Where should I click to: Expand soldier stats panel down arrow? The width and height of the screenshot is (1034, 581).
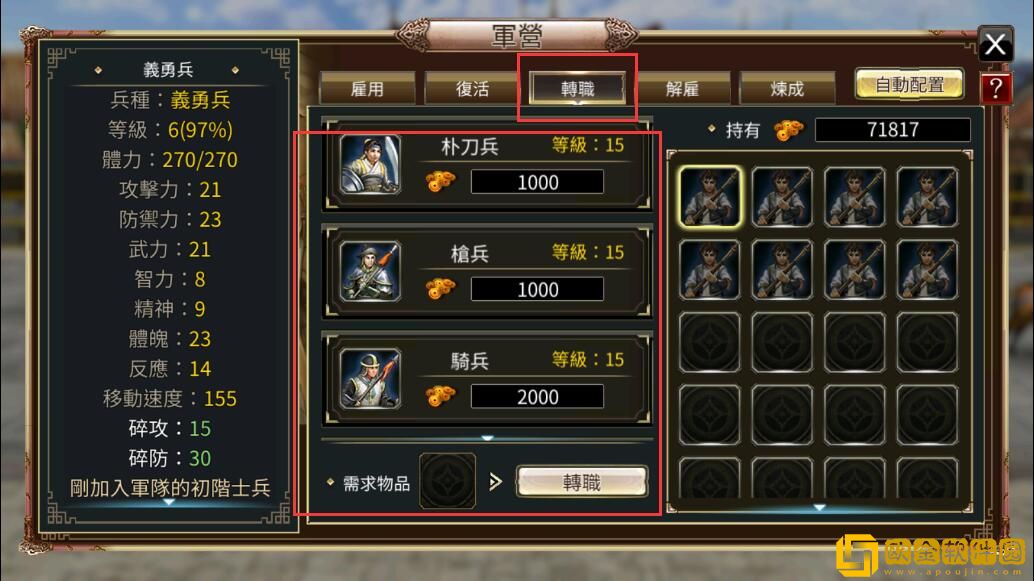click(169, 503)
